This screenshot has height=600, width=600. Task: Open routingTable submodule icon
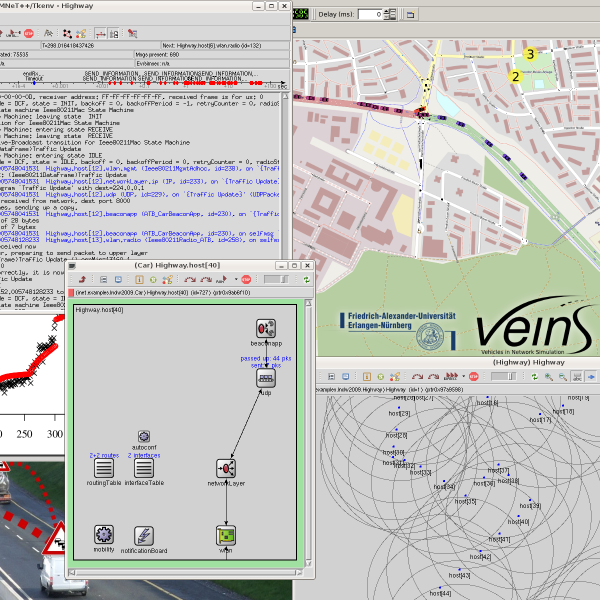coord(104,468)
